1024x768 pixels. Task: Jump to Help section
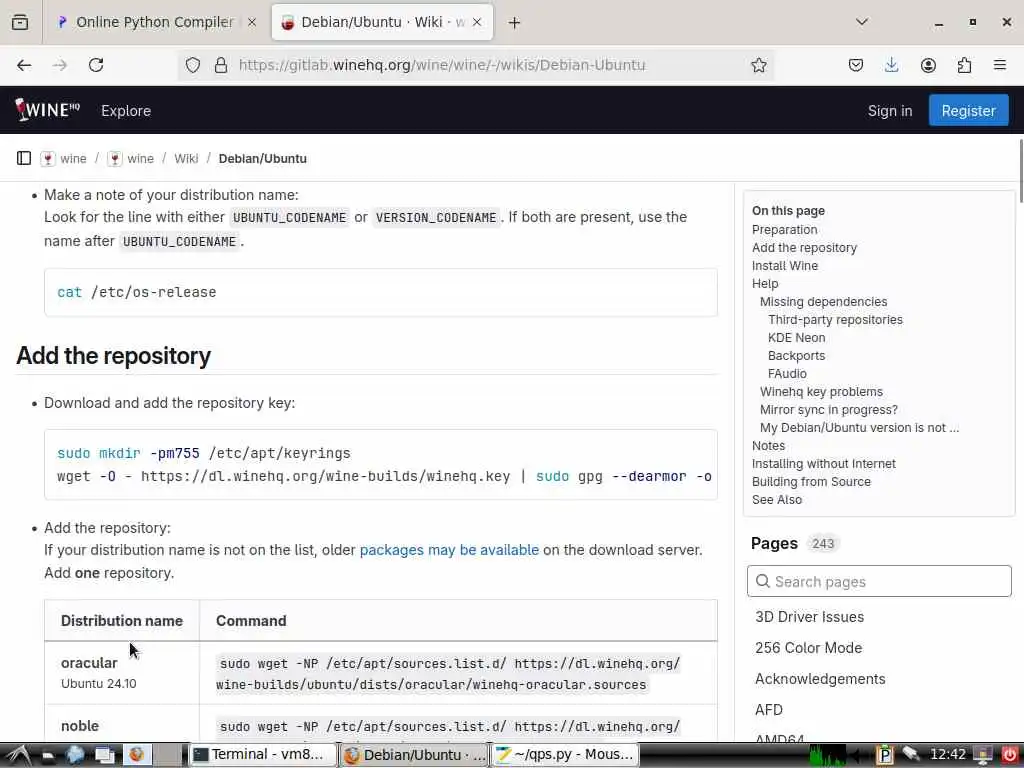(x=765, y=283)
